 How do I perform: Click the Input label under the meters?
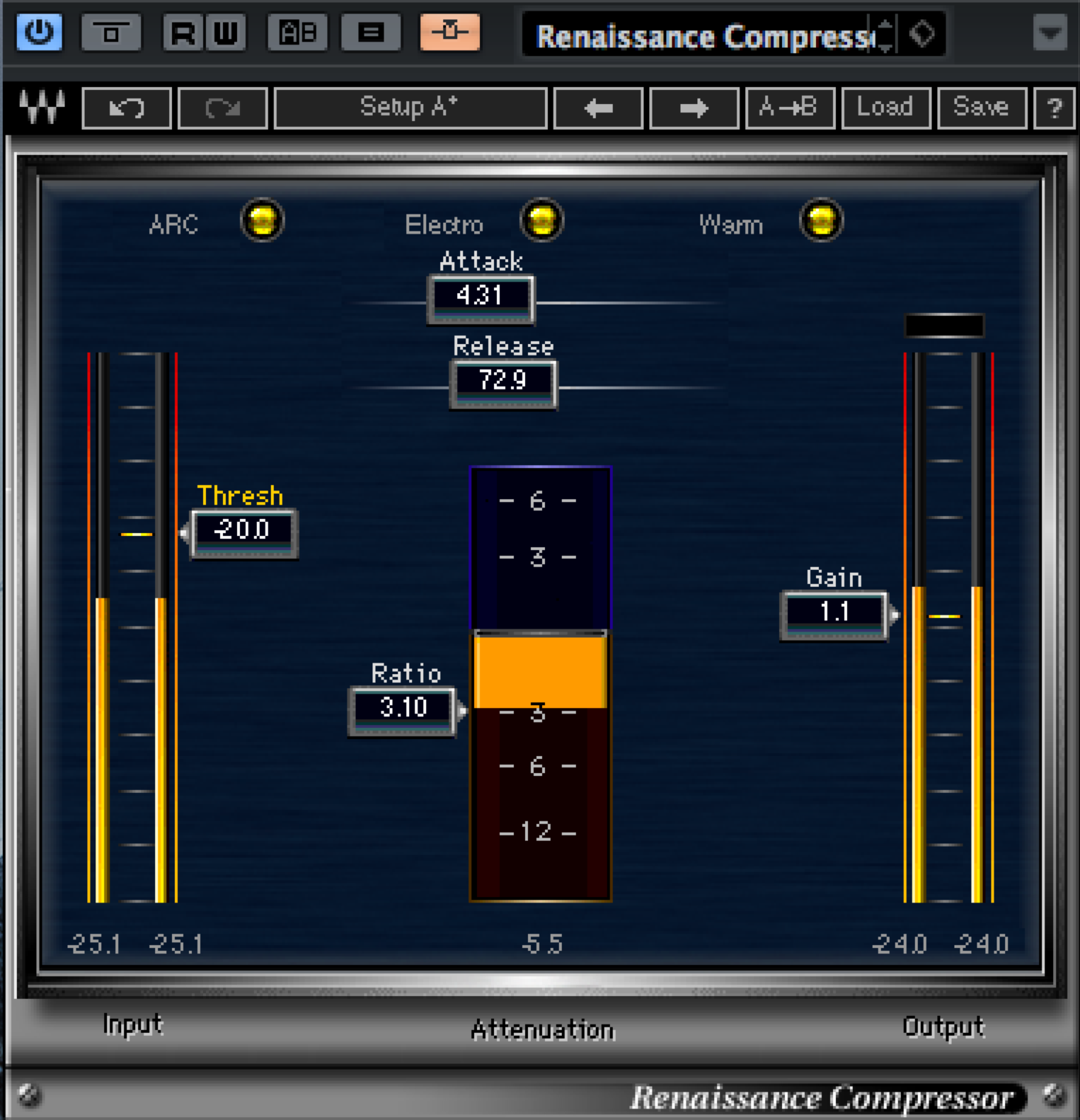(x=133, y=1024)
